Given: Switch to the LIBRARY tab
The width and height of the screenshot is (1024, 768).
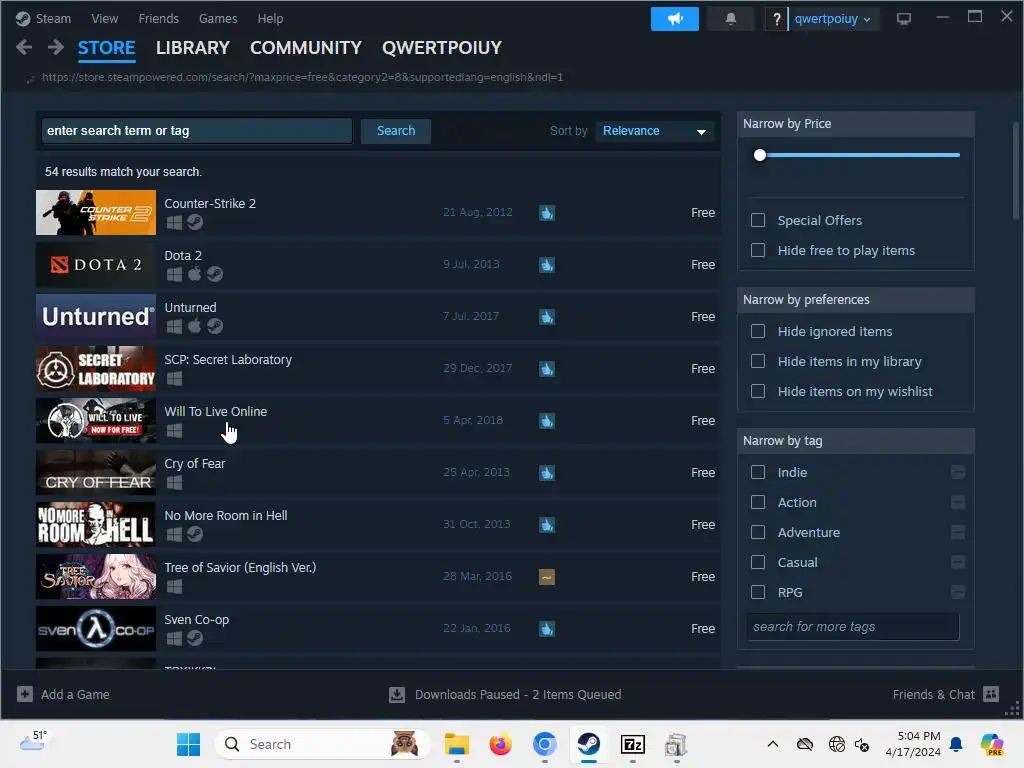Looking at the screenshot, I should click(x=193, y=48).
